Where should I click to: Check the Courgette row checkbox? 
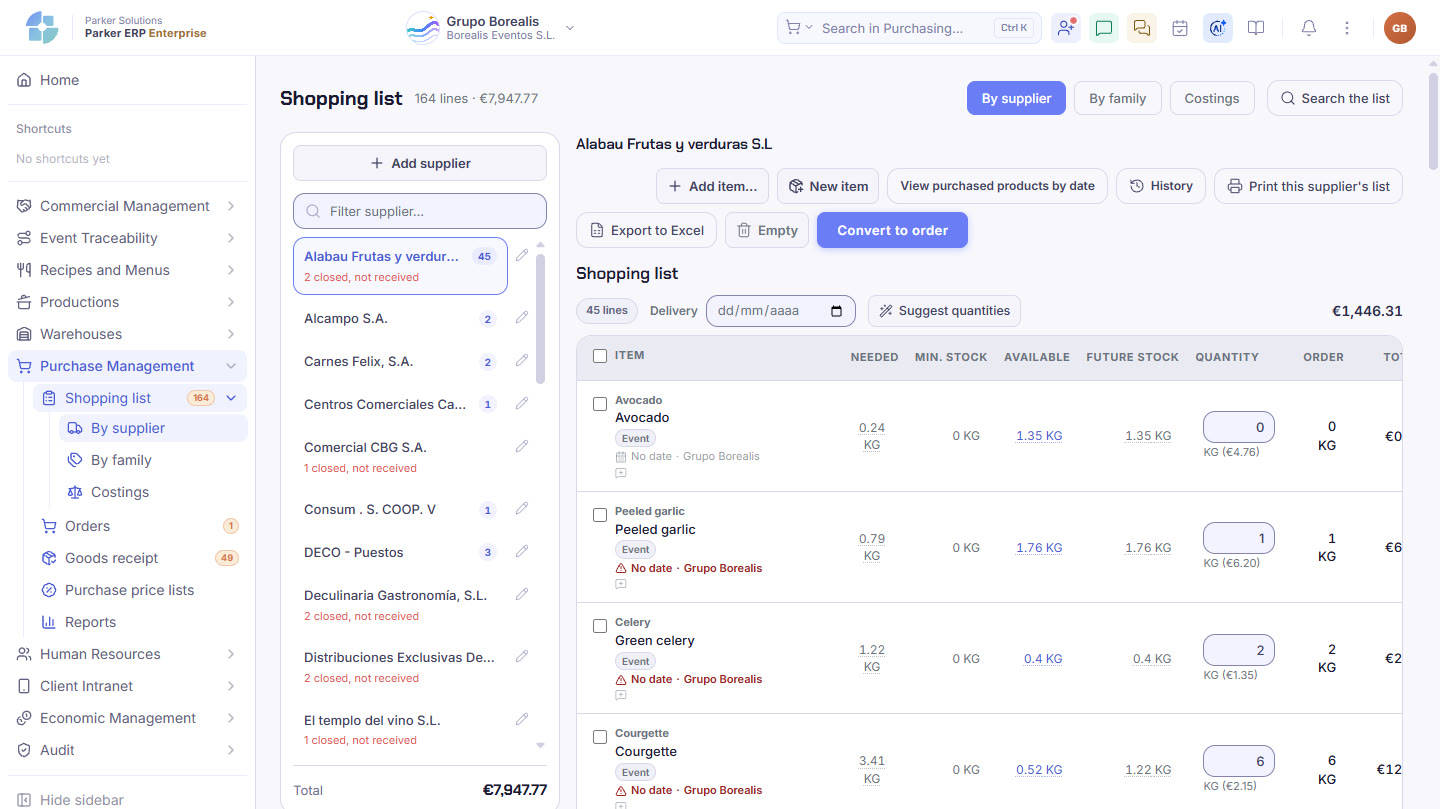[x=600, y=737]
